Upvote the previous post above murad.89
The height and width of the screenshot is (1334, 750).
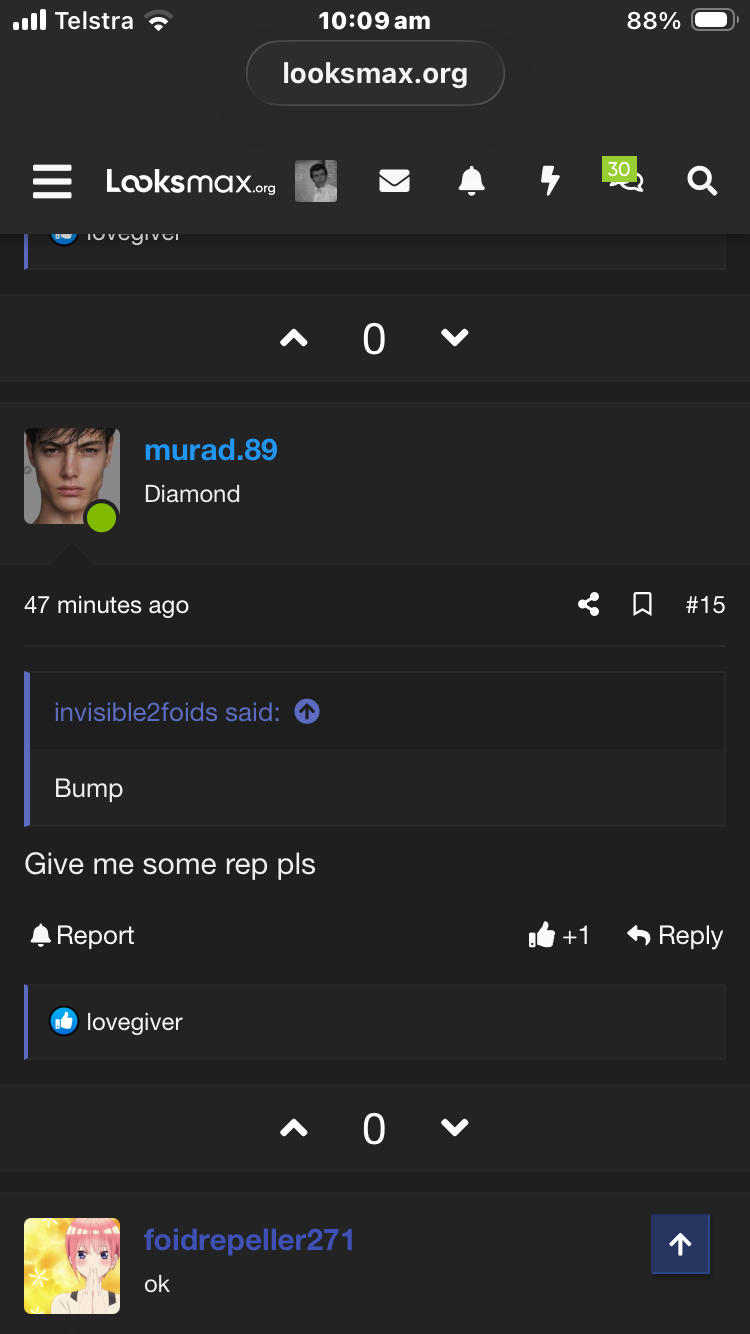[293, 339]
